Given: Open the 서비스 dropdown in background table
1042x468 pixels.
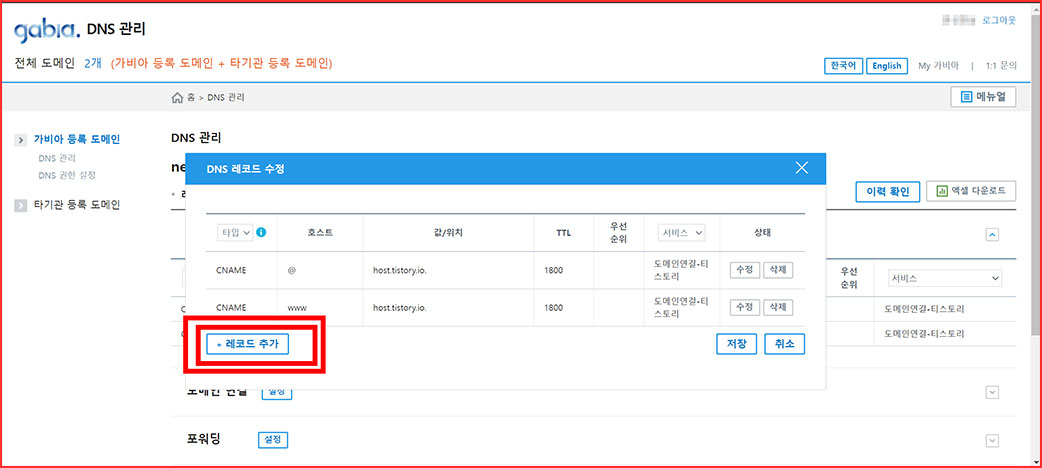Looking at the screenshot, I should (944, 279).
